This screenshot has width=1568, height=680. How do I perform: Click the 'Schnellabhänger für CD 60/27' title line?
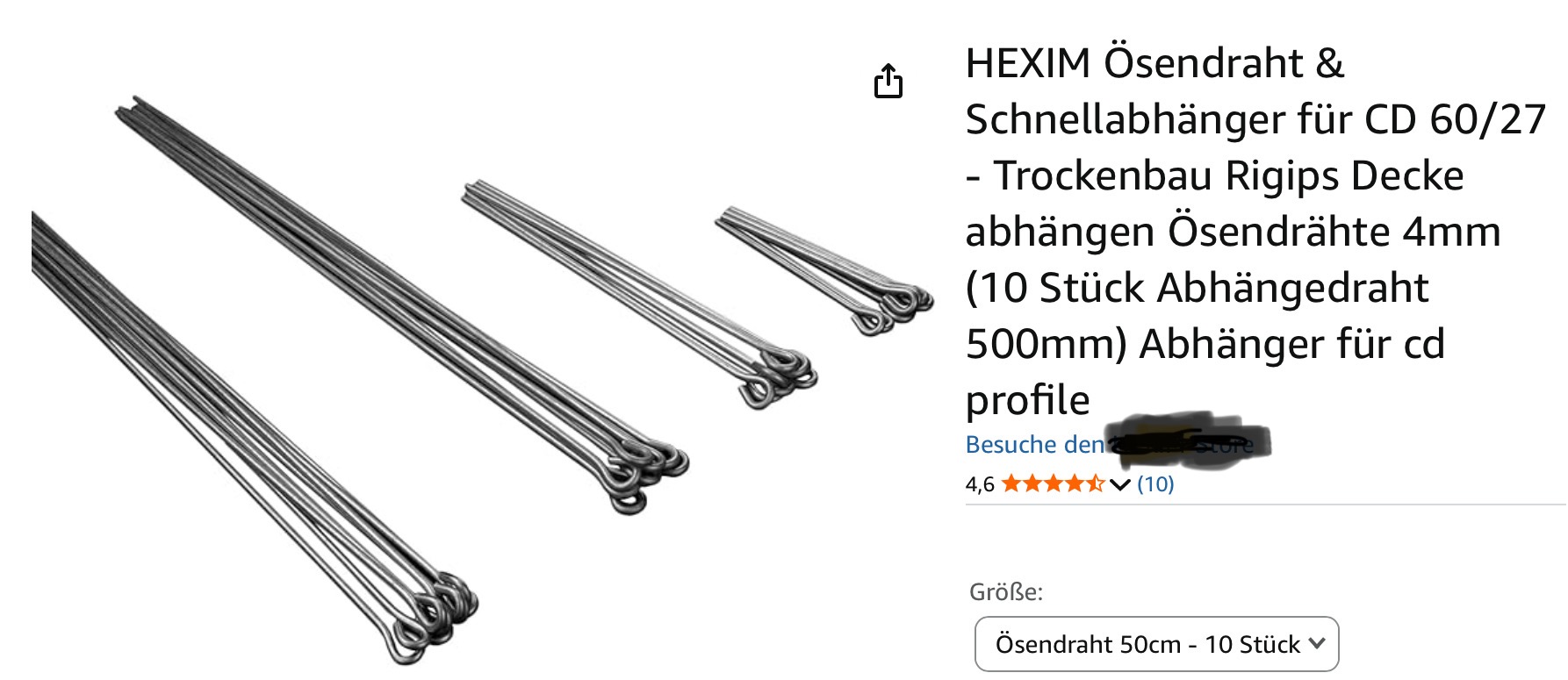pyautogui.click(x=1255, y=119)
